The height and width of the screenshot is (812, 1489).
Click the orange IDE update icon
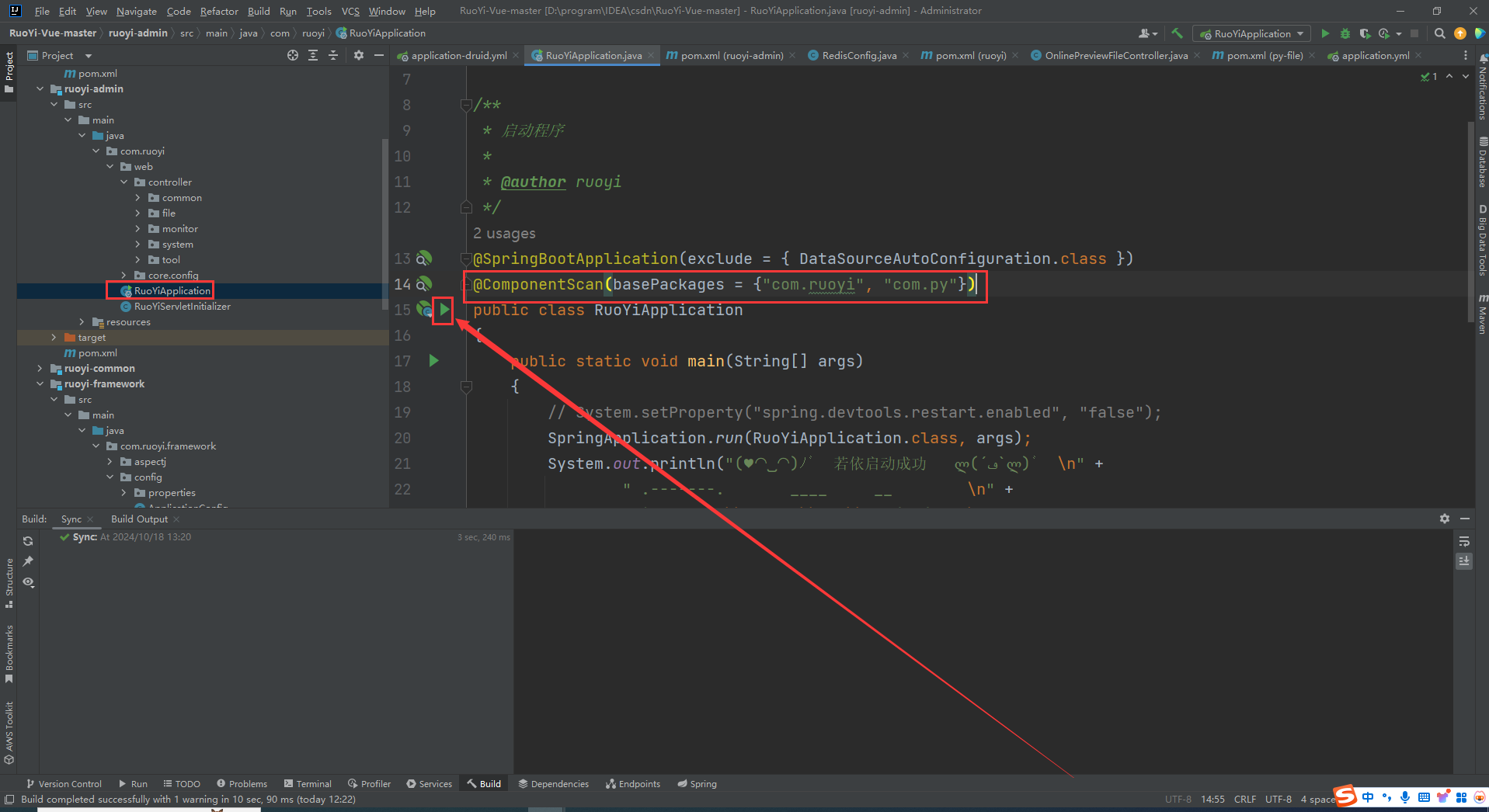click(1460, 33)
